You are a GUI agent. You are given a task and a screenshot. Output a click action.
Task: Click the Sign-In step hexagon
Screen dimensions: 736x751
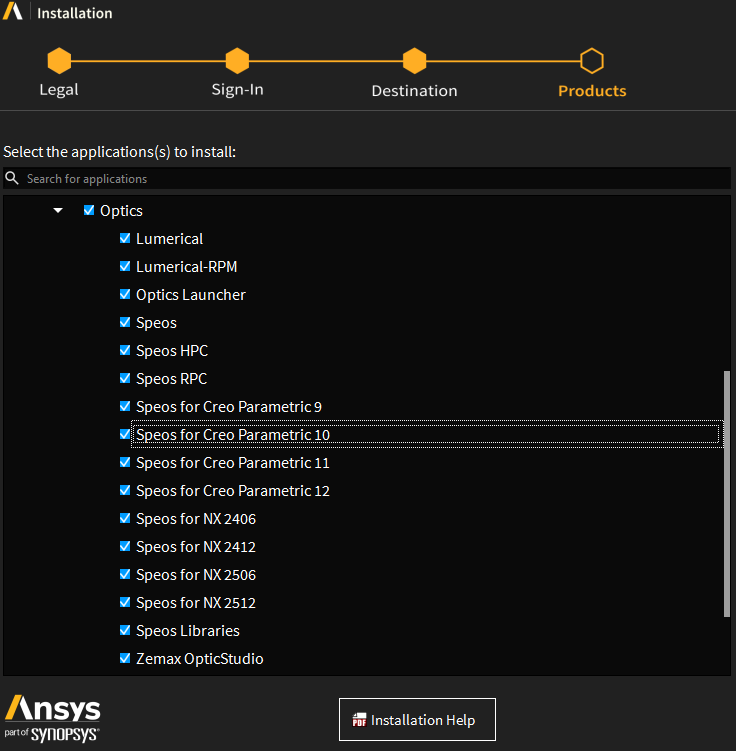pyautogui.click(x=238, y=61)
